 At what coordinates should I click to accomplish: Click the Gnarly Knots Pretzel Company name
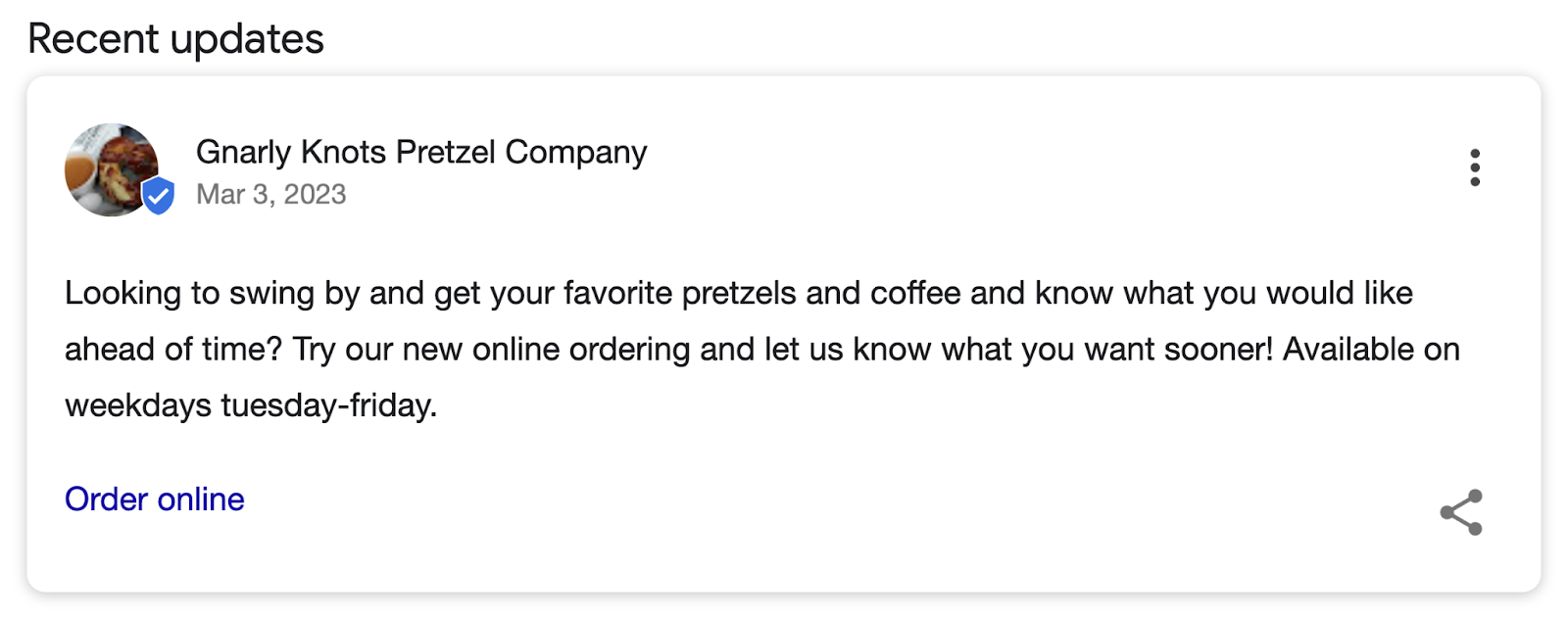(x=421, y=152)
